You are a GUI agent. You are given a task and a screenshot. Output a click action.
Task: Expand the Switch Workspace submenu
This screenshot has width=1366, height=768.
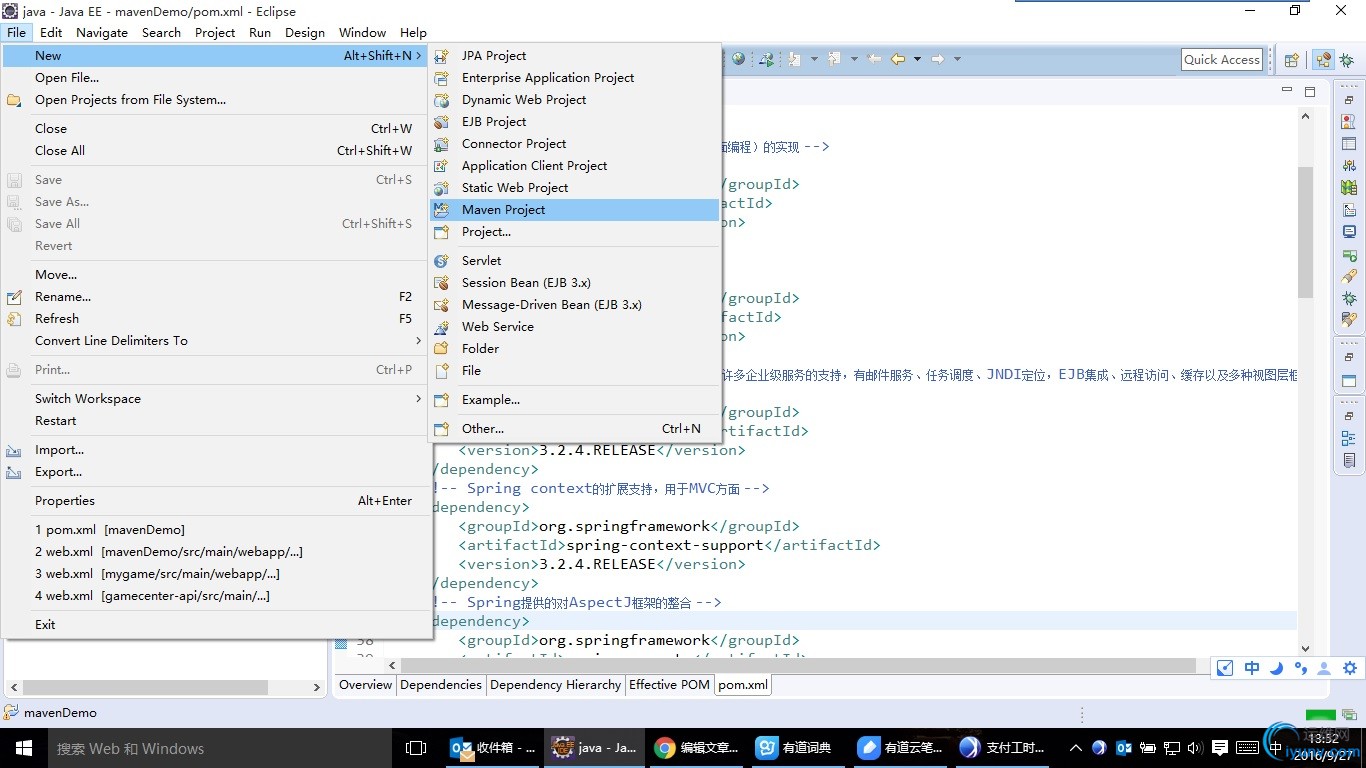pos(419,398)
